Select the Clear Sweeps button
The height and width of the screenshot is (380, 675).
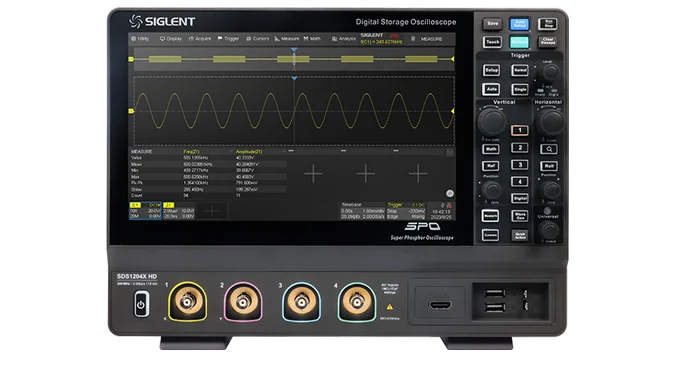click(548, 42)
